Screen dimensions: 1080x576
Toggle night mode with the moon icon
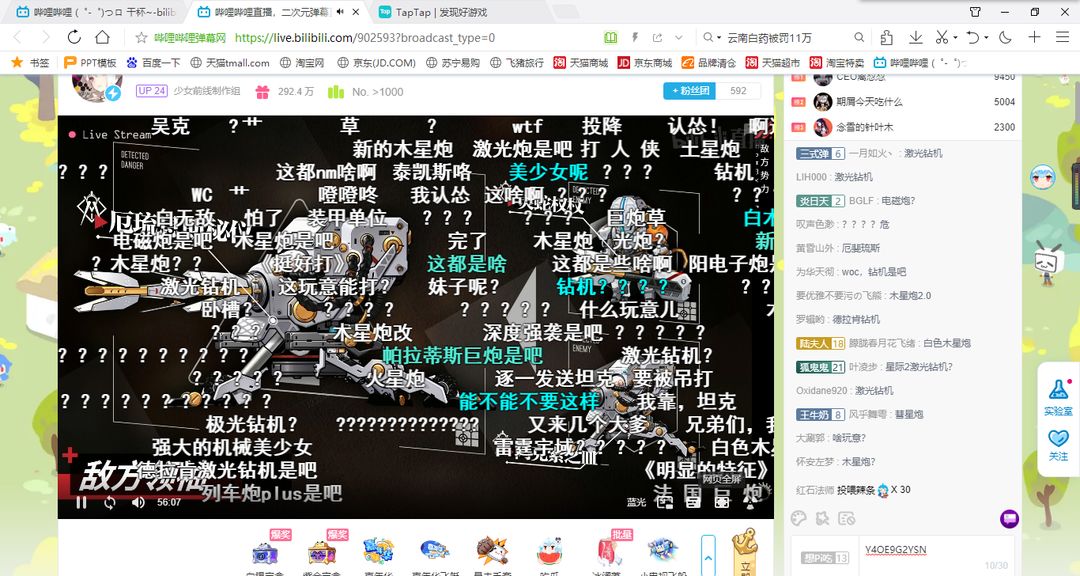coord(1006,37)
